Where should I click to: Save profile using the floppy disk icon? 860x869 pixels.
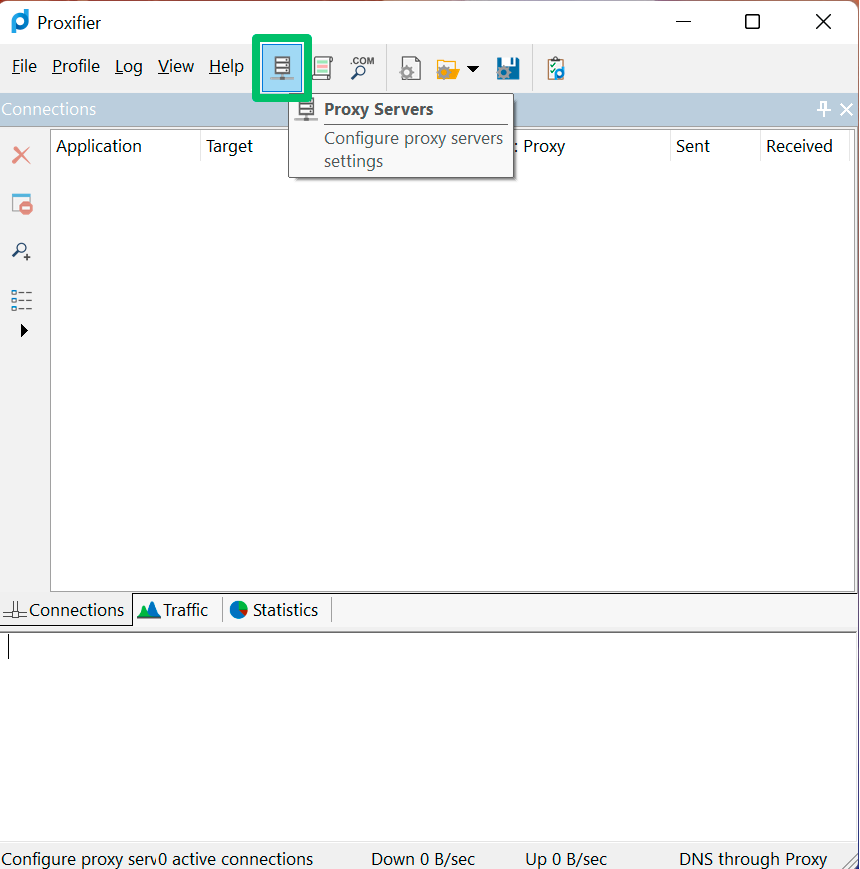click(508, 69)
